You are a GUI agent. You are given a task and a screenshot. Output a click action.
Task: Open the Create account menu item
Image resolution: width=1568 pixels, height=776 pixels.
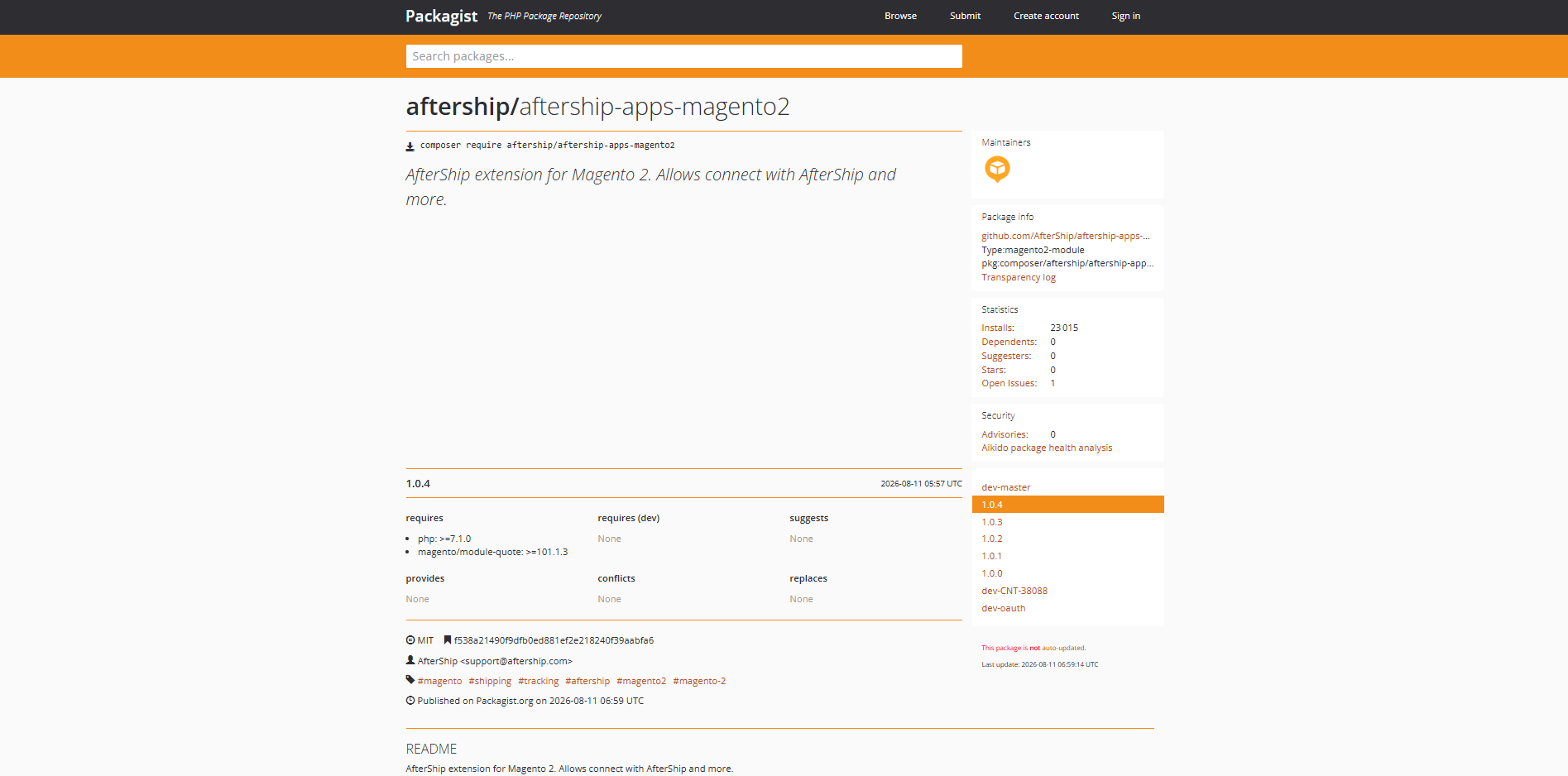(1046, 16)
